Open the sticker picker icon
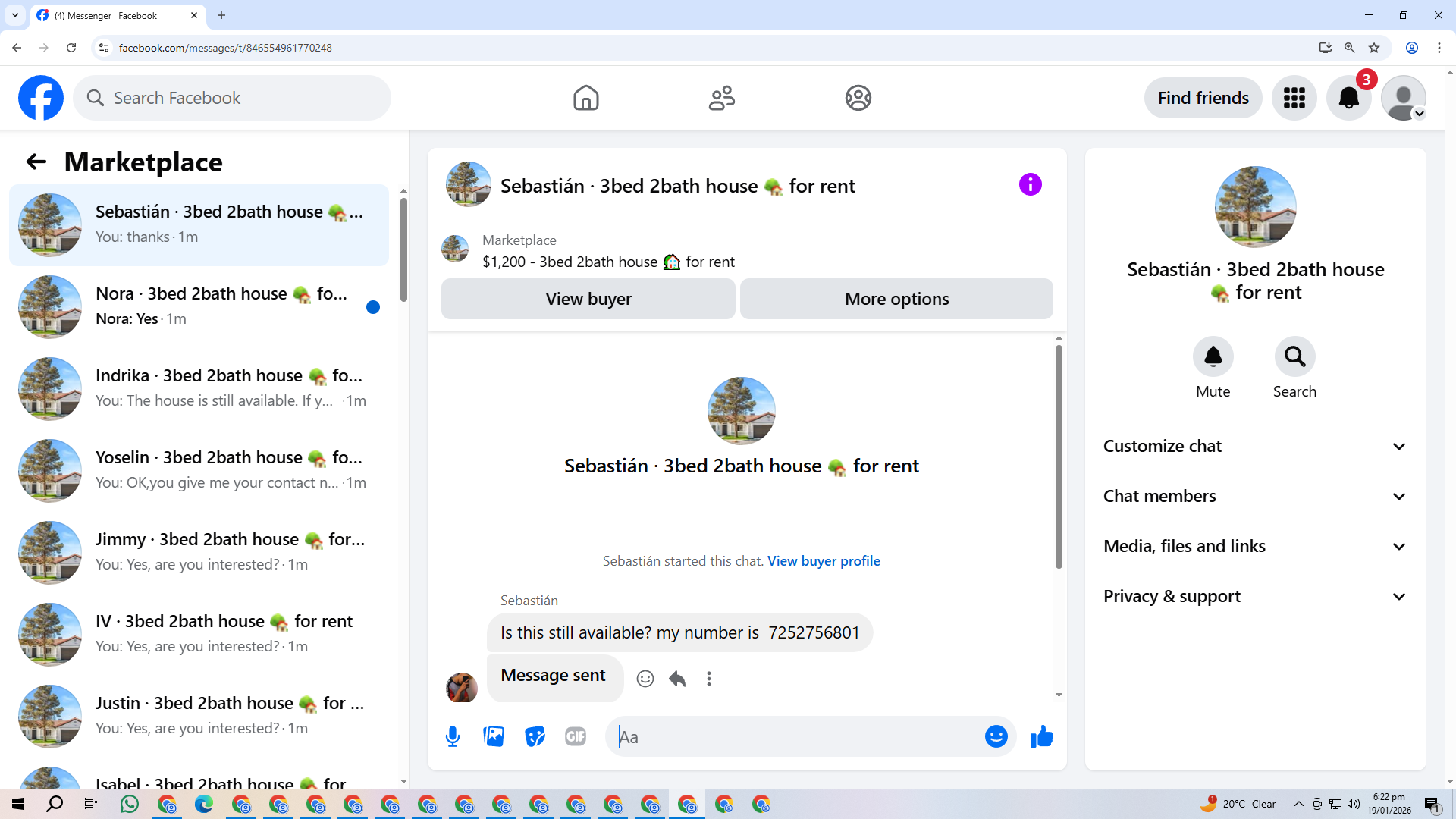The image size is (1456, 819). coord(535,736)
